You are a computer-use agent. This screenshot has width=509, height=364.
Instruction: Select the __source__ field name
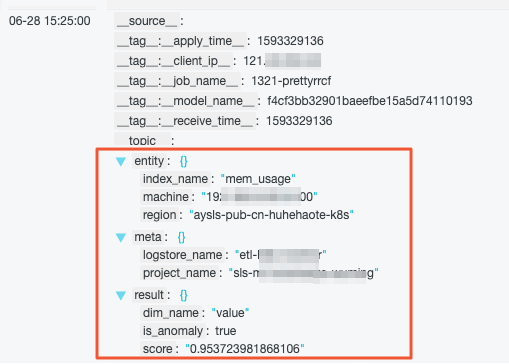coord(147,21)
